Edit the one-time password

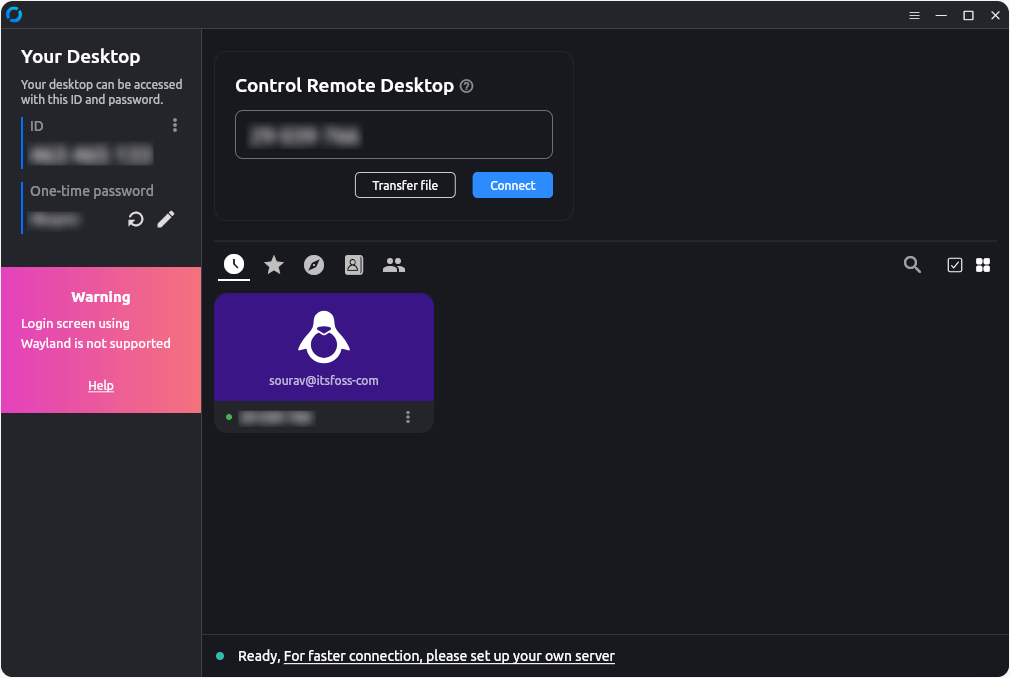click(166, 218)
